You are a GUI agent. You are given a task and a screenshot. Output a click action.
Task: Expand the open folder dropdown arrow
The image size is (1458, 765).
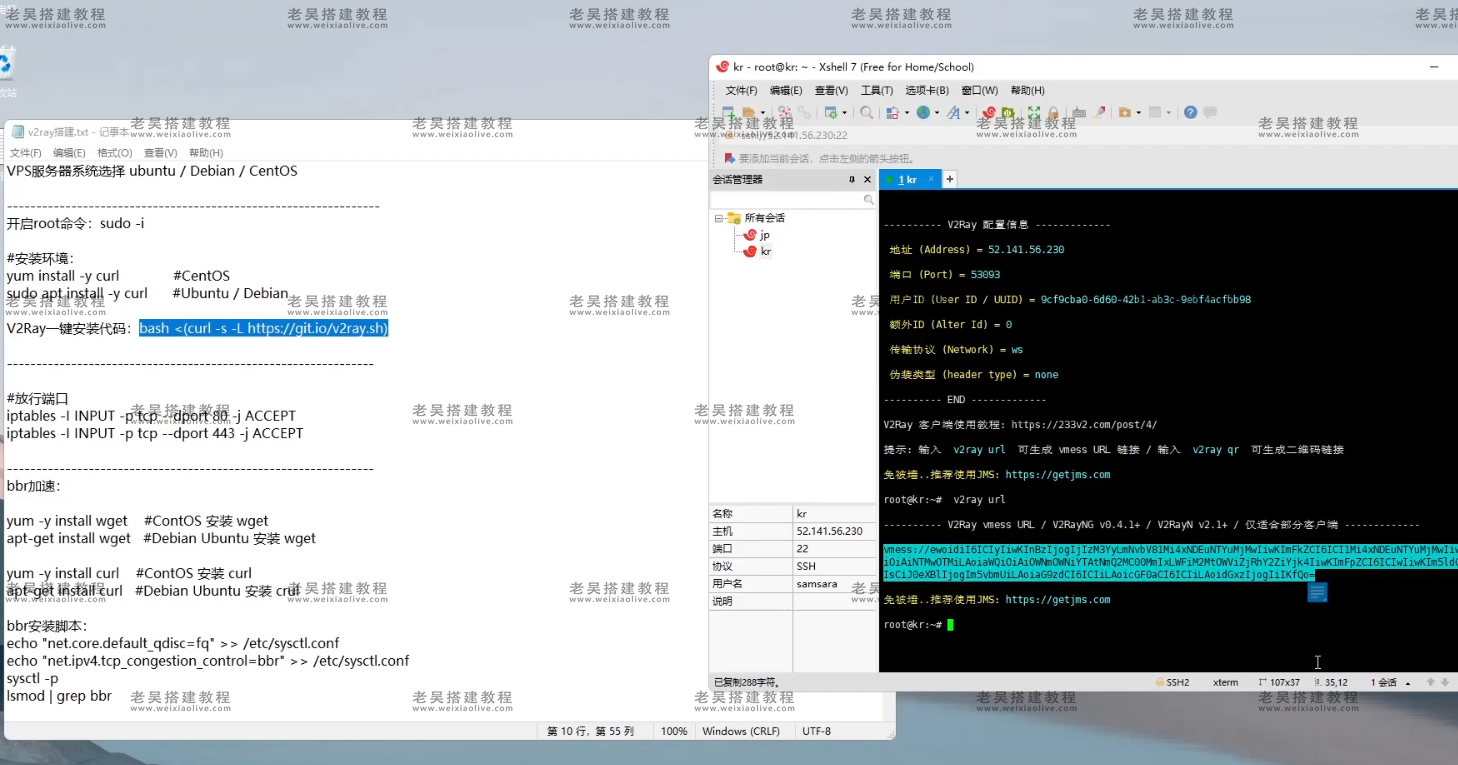(762, 113)
